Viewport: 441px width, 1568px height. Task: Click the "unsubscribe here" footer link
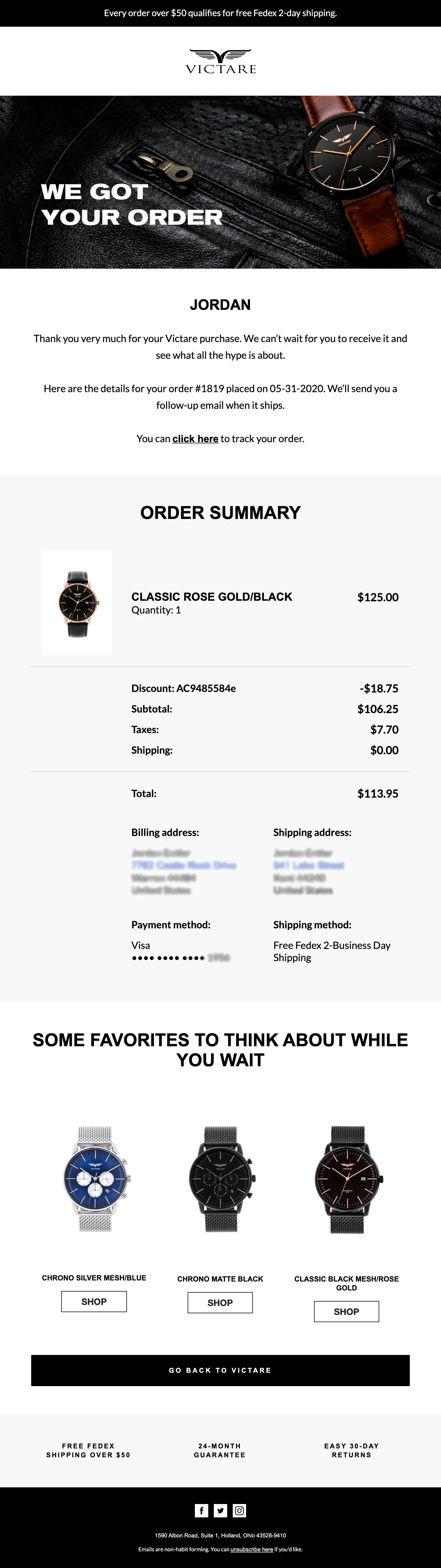pos(252,1549)
